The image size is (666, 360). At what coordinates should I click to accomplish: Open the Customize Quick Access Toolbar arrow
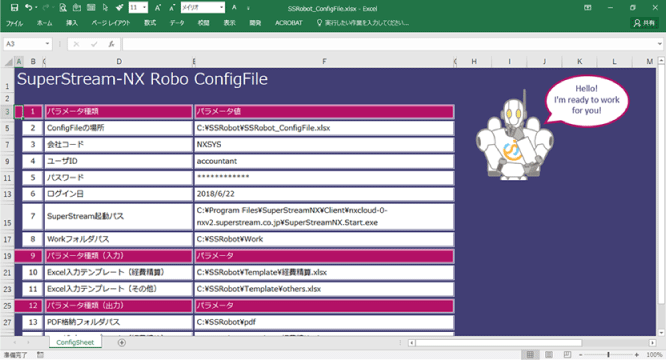(x=248, y=8)
